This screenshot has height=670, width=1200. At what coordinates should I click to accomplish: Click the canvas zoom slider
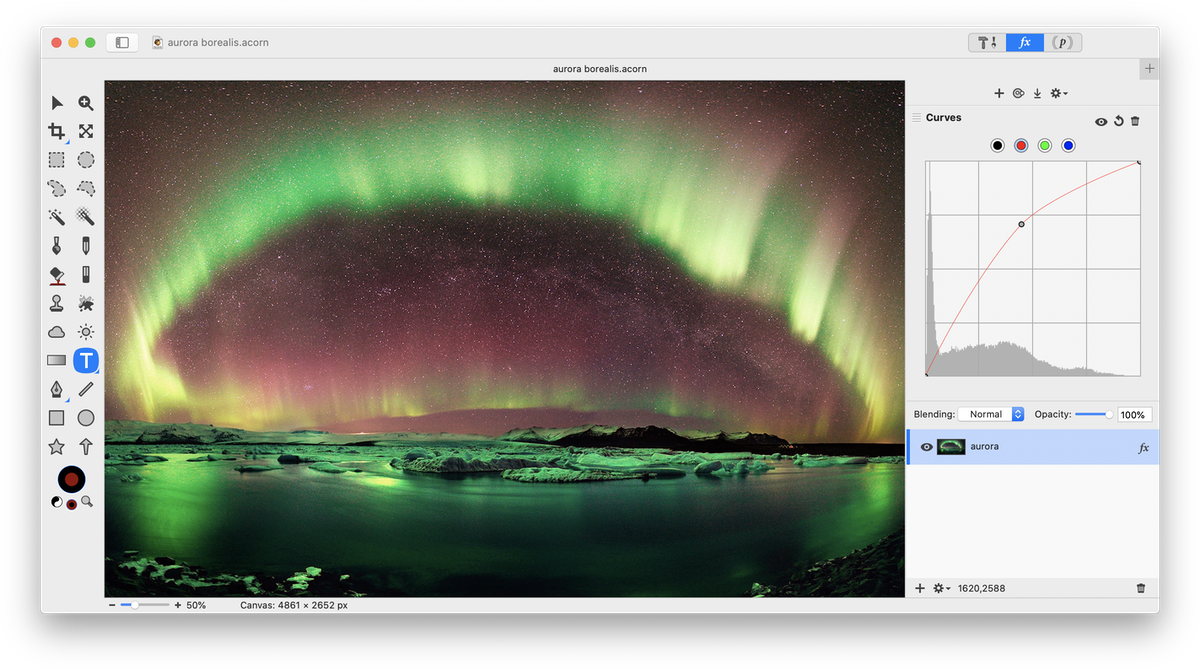pyautogui.click(x=144, y=605)
